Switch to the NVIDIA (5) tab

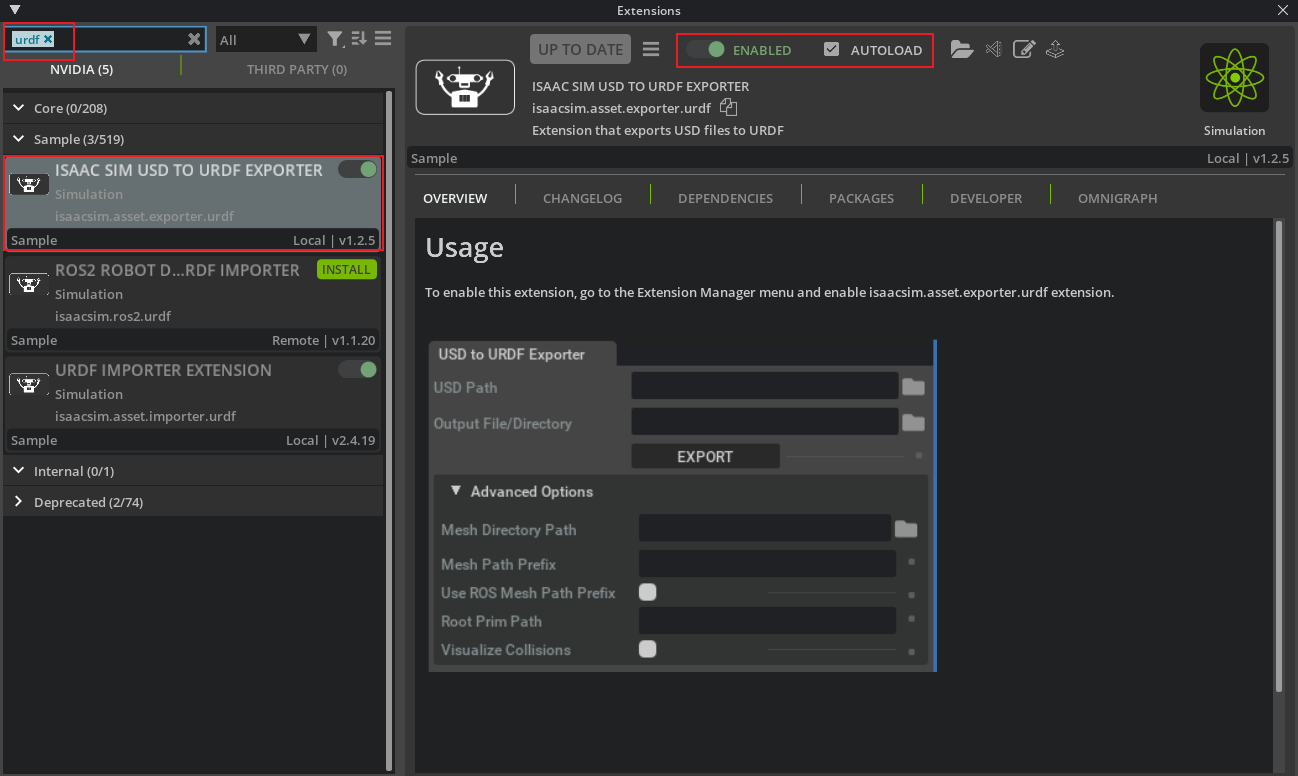point(82,70)
